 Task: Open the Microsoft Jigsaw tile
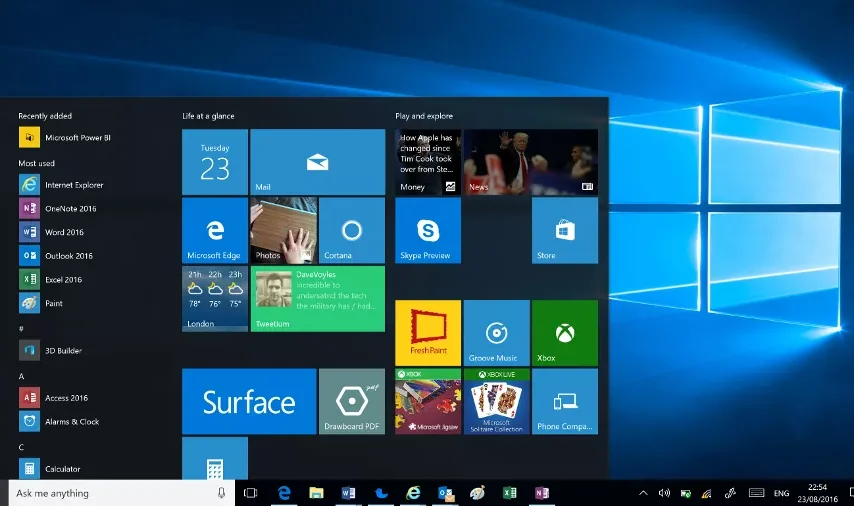coord(428,401)
